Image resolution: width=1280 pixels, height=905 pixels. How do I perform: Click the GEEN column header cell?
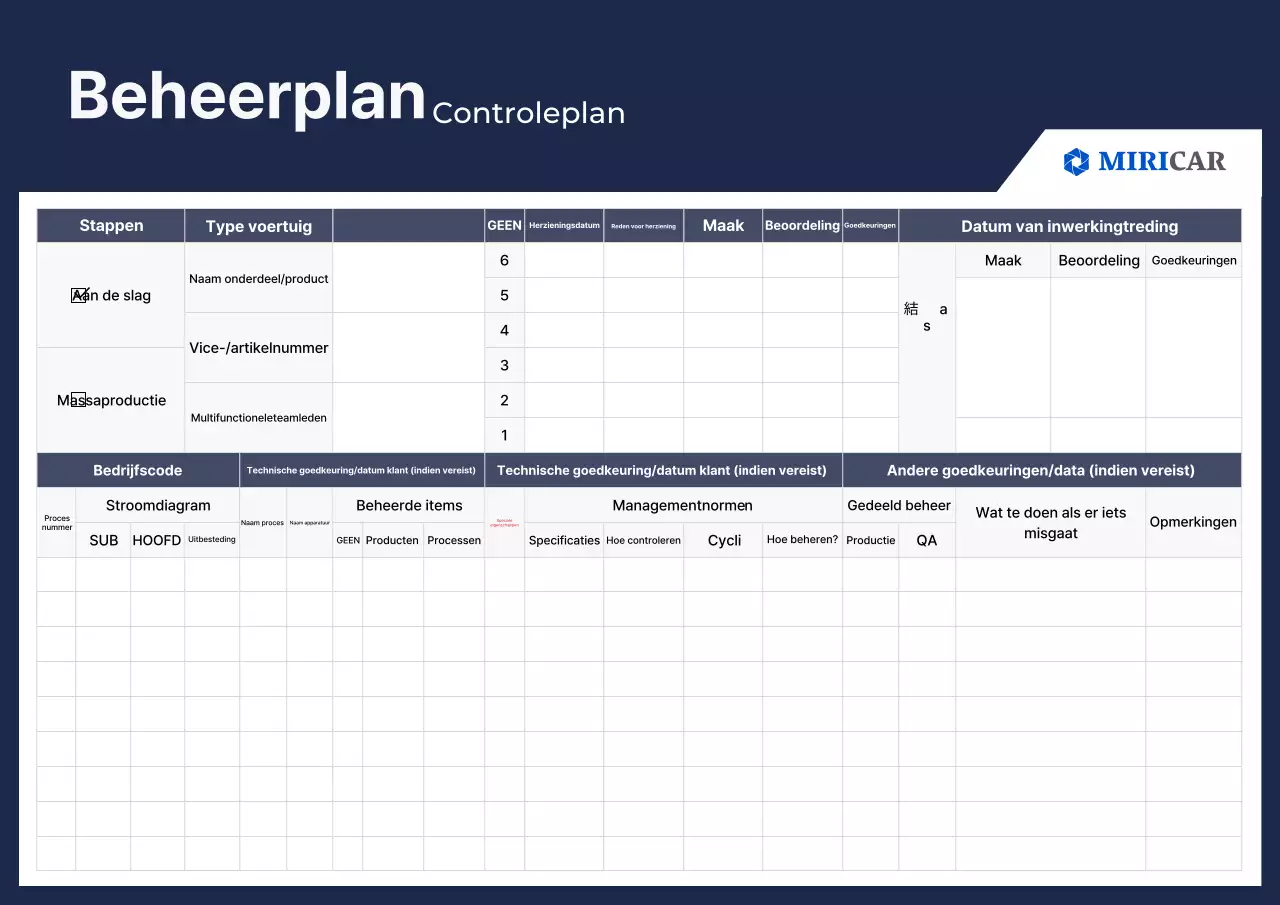[x=504, y=225]
